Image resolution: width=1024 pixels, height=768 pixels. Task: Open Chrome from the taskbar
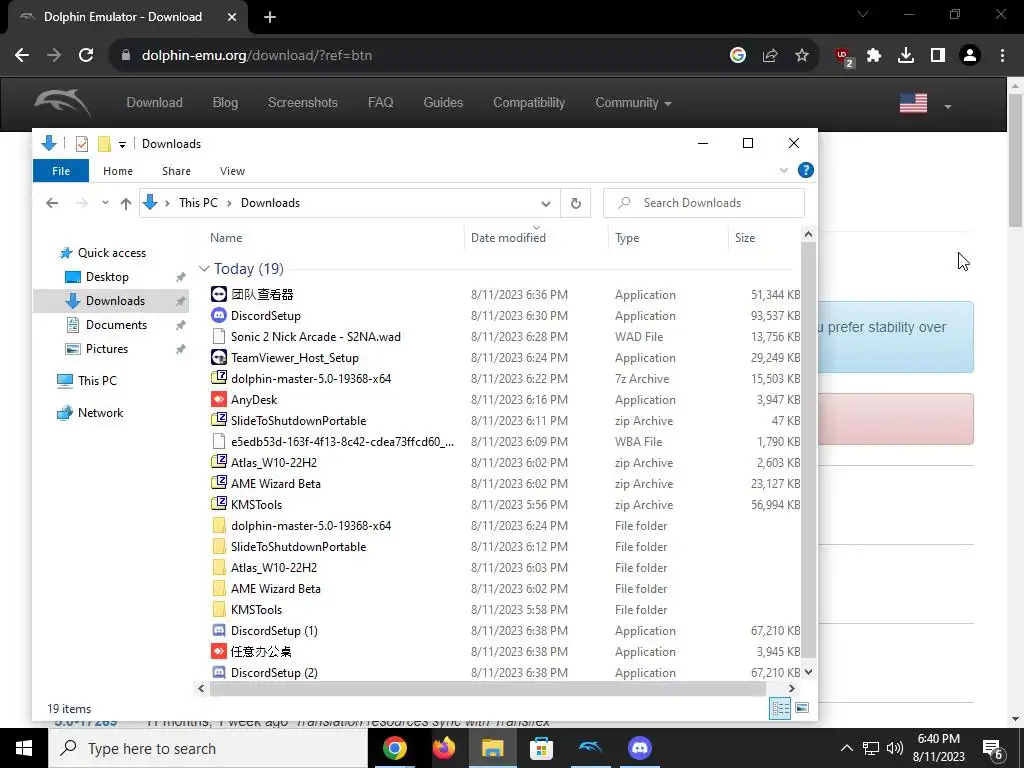click(x=394, y=748)
